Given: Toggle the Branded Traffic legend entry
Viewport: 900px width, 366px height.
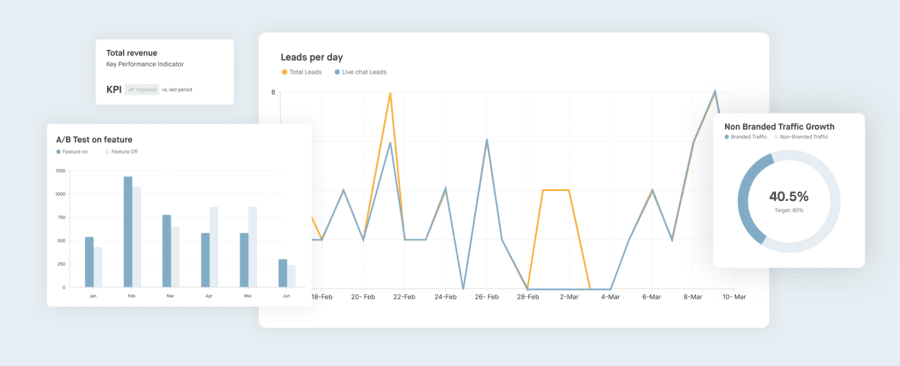Looking at the screenshot, I should 746,137.
